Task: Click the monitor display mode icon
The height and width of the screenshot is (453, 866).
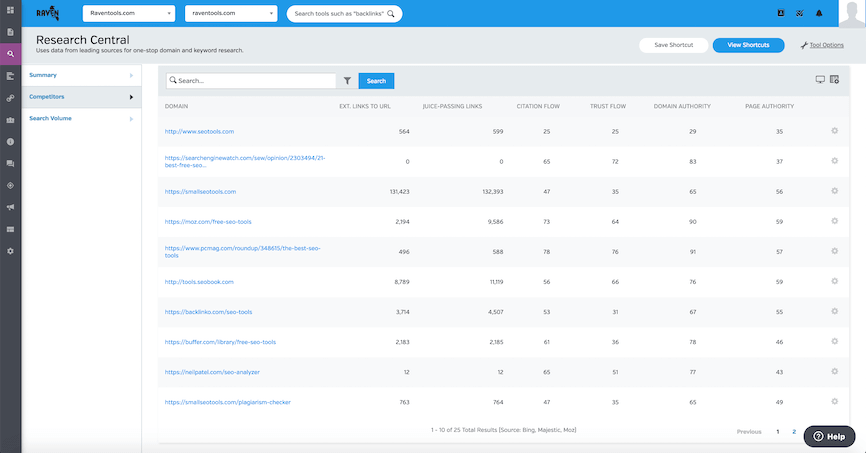Action: click(820, 80)
